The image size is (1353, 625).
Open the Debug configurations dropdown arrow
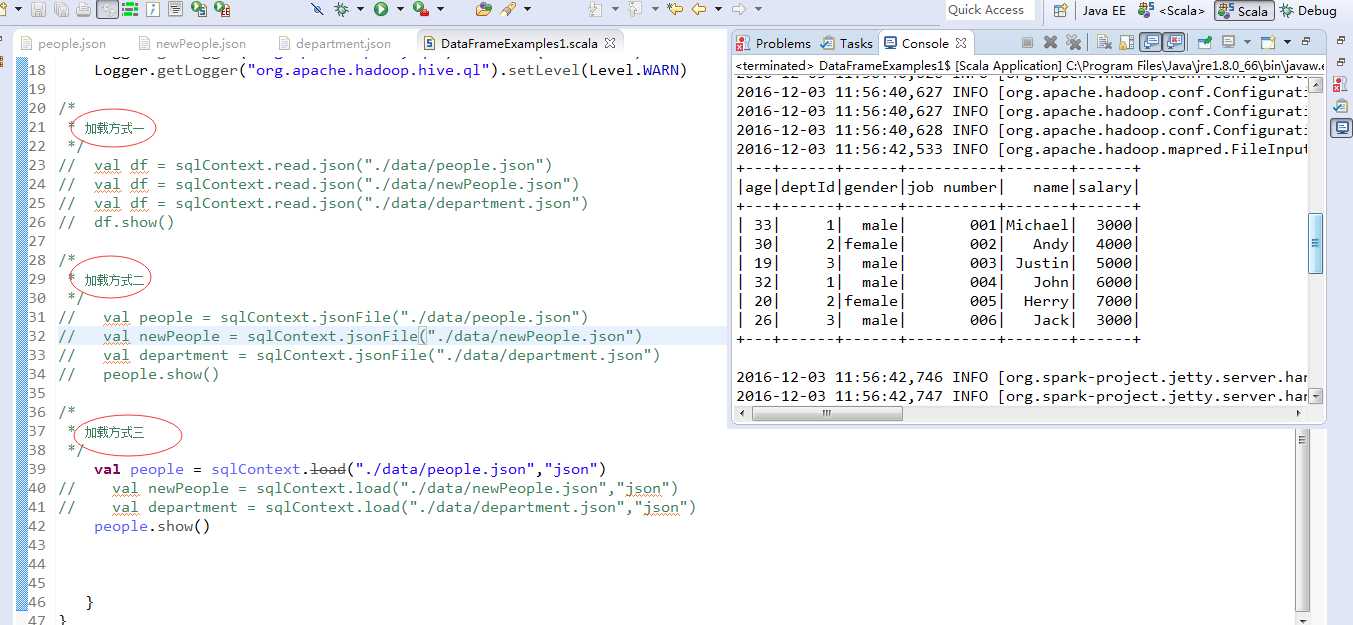point(360,9)
